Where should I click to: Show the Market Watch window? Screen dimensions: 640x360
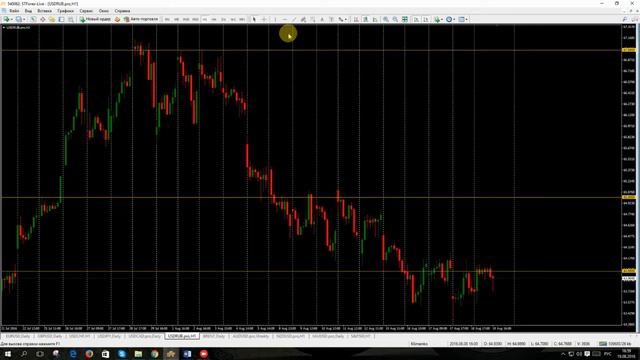pos(33,19)
